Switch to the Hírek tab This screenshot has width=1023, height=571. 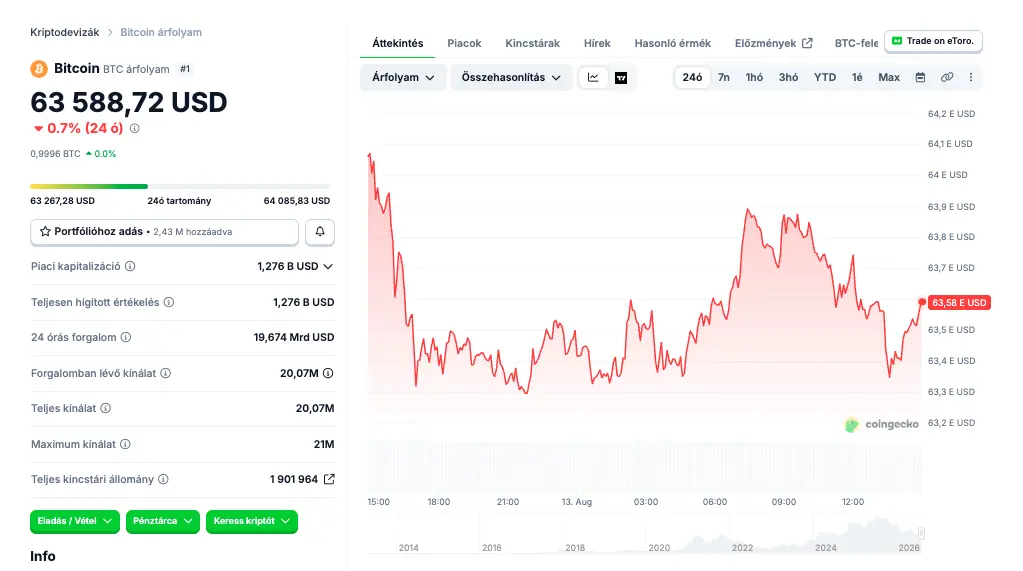[x=597, y=43]
